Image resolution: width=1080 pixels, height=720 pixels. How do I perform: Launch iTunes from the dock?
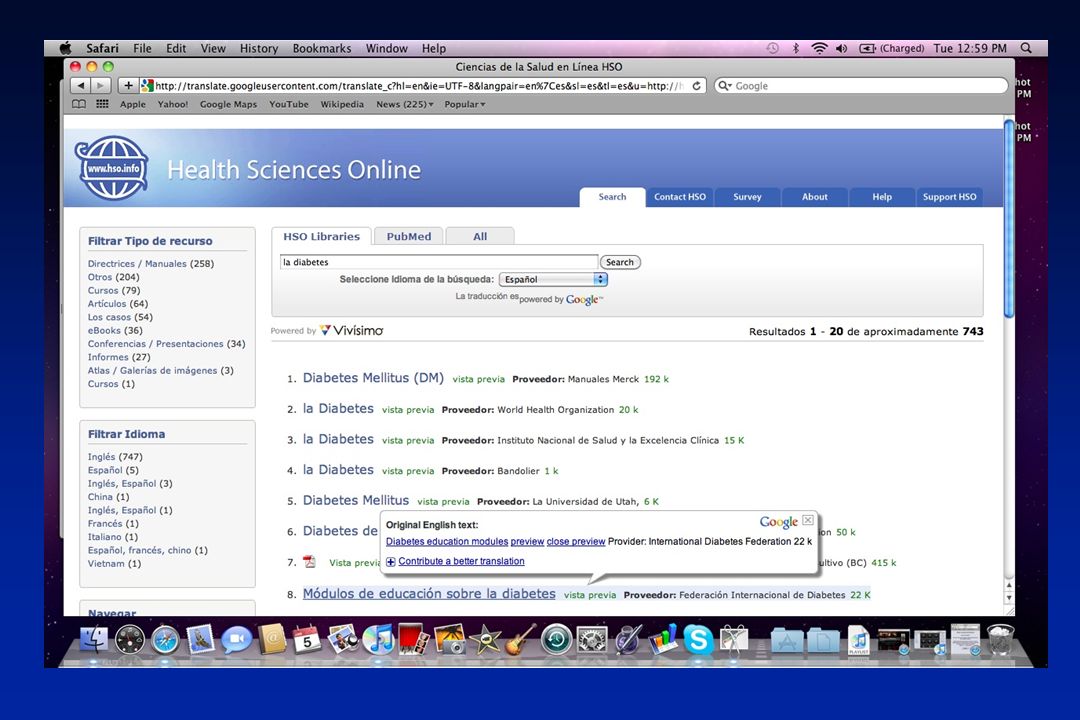point(377,640)
